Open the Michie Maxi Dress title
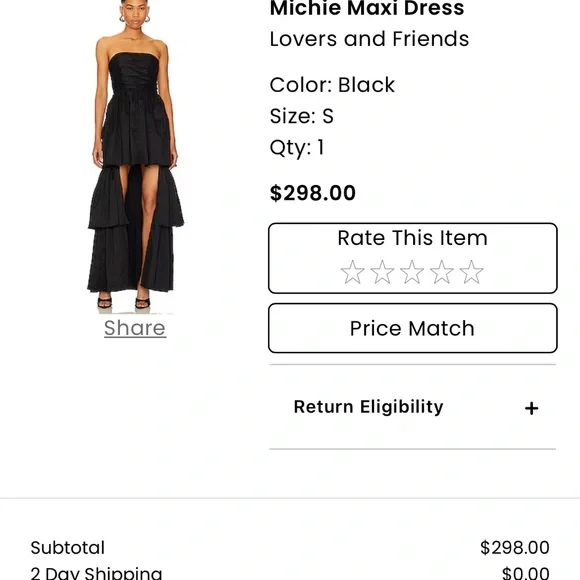Screen dimensions: 580x580 click(x=367, y=8)
